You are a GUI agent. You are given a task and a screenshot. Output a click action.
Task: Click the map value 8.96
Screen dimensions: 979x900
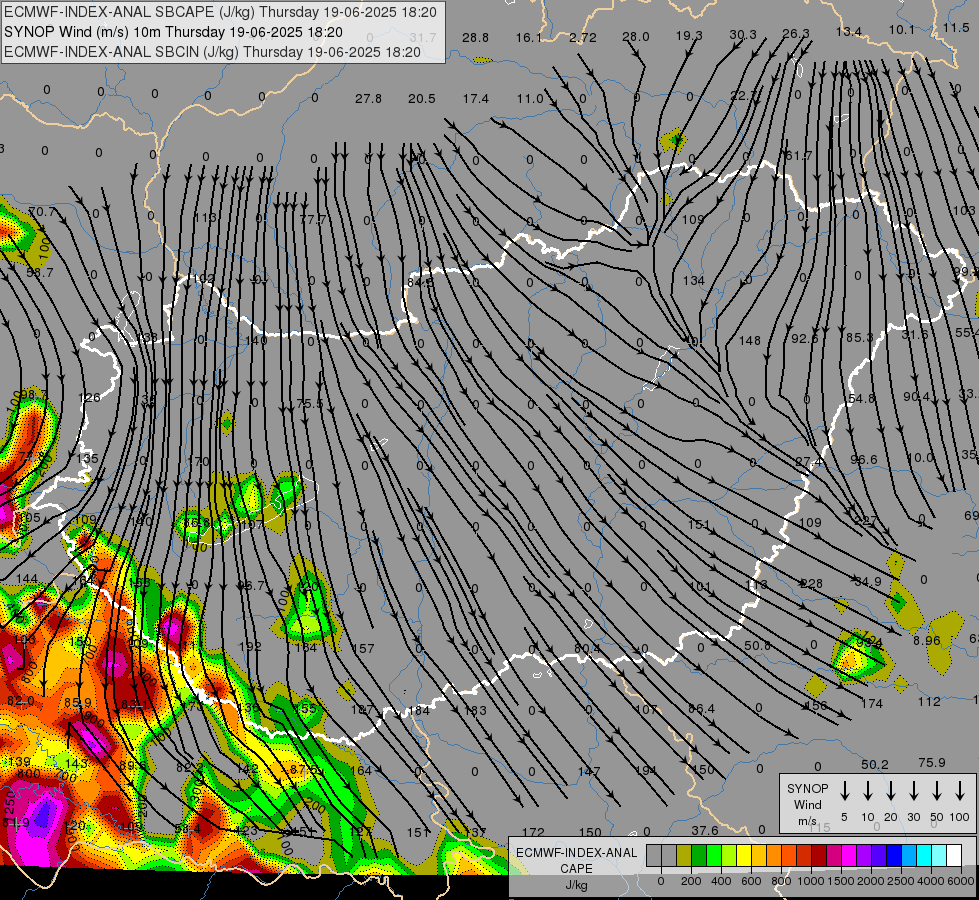927,641
